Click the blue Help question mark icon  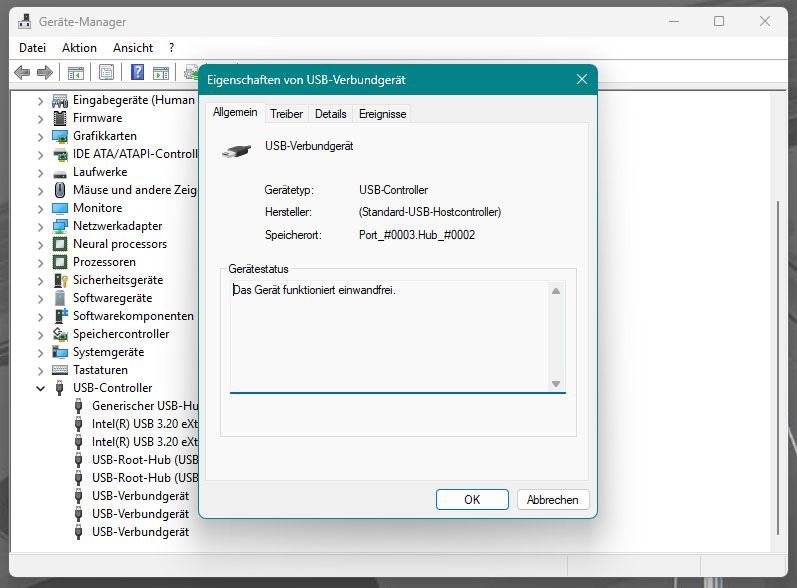[137, 72]
